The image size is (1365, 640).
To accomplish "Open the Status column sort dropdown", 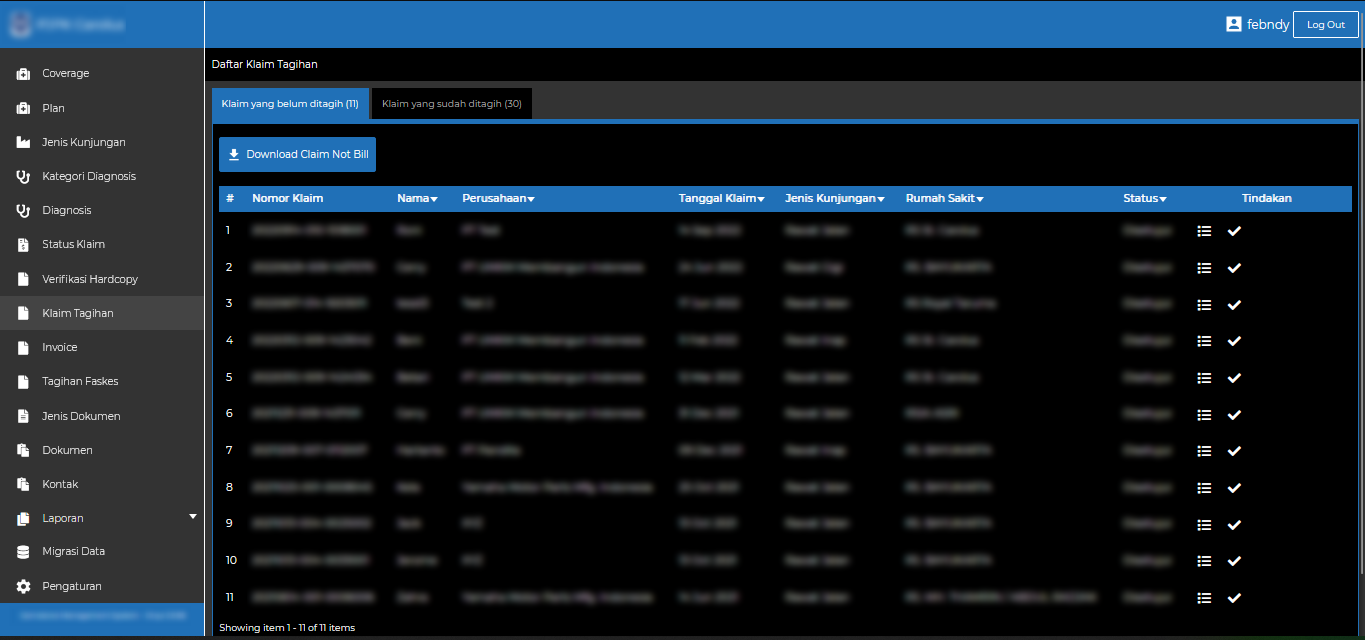I will coord(1145,199).
